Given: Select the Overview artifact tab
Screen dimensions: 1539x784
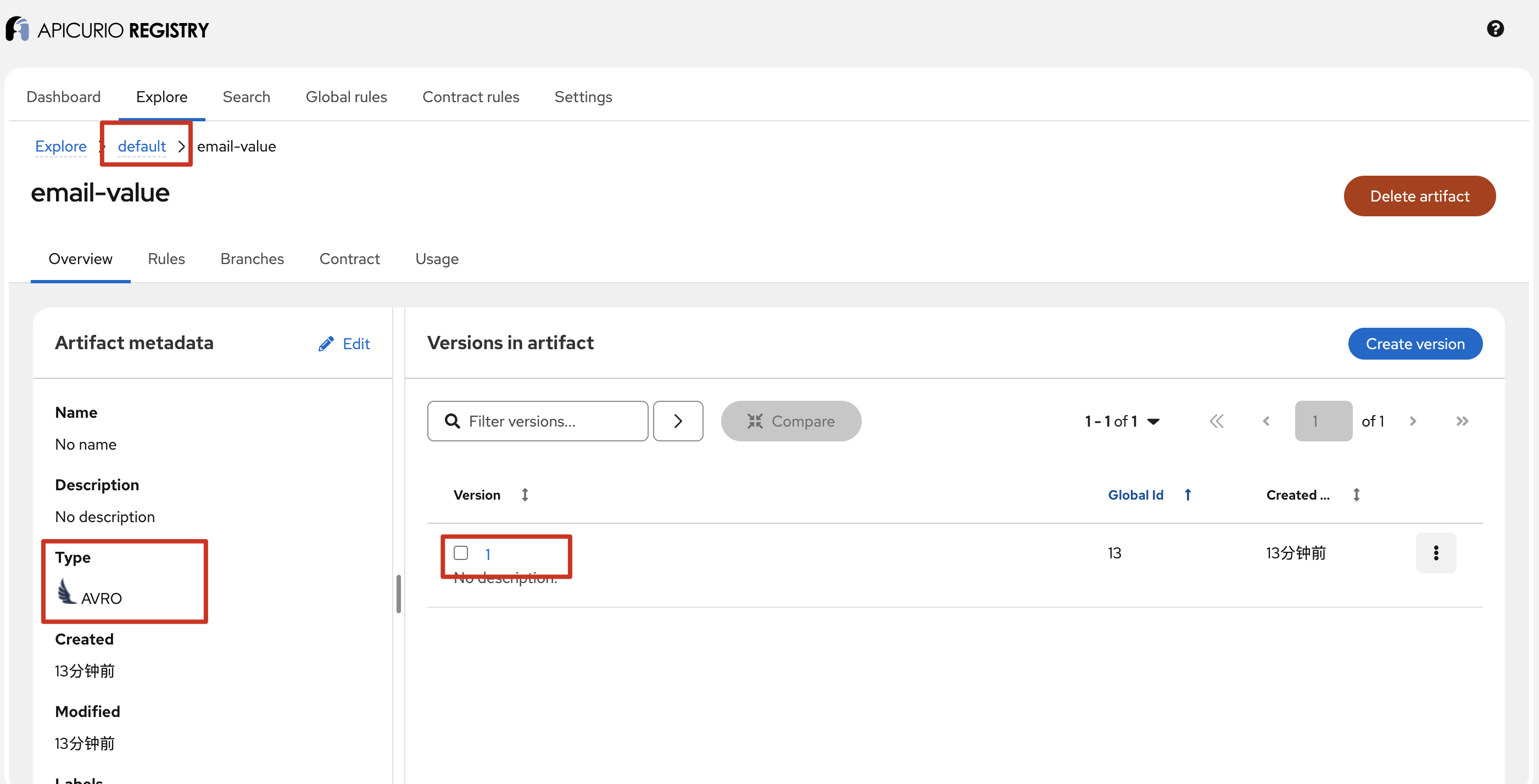Looking at the screenshot, I should 80,259.
